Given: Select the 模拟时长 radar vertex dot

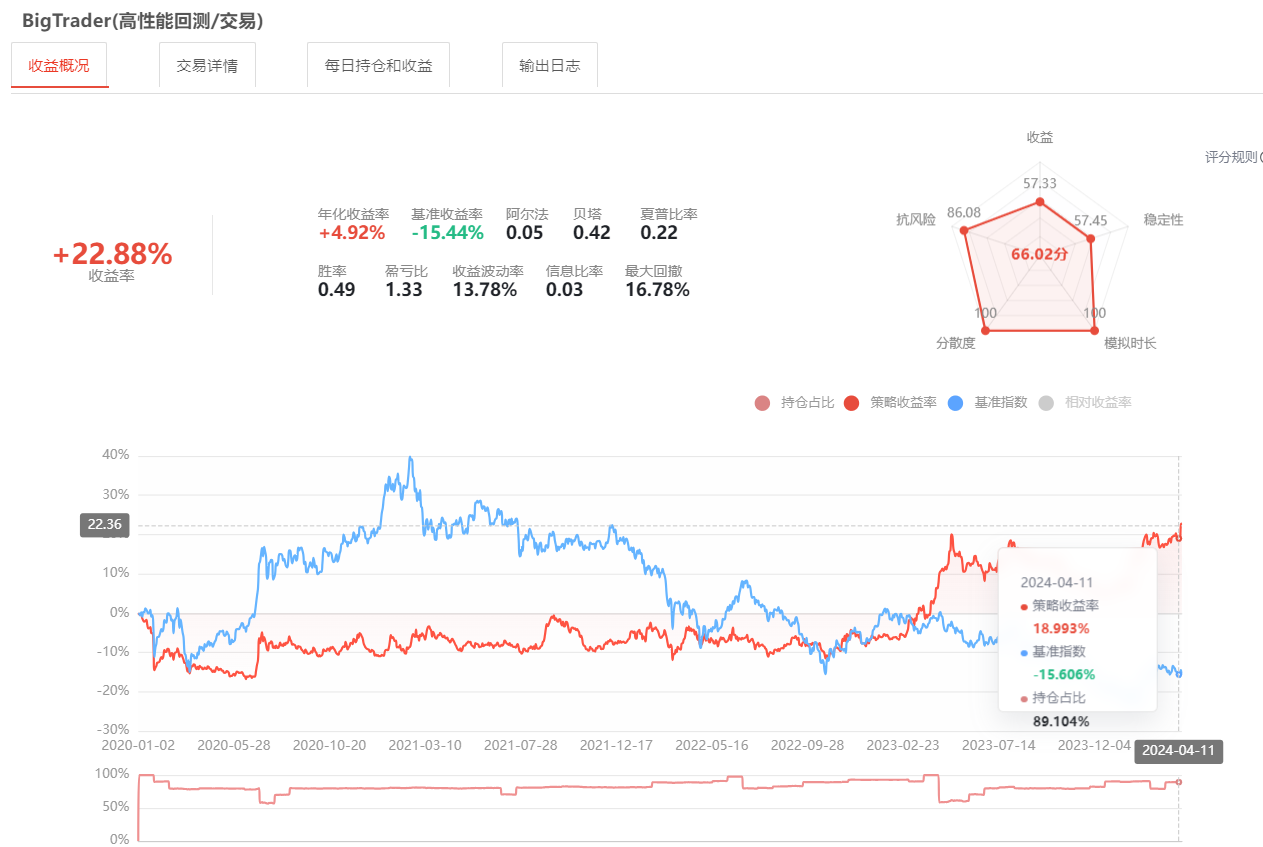Looking at the screenshot, I should (1095, 330).
